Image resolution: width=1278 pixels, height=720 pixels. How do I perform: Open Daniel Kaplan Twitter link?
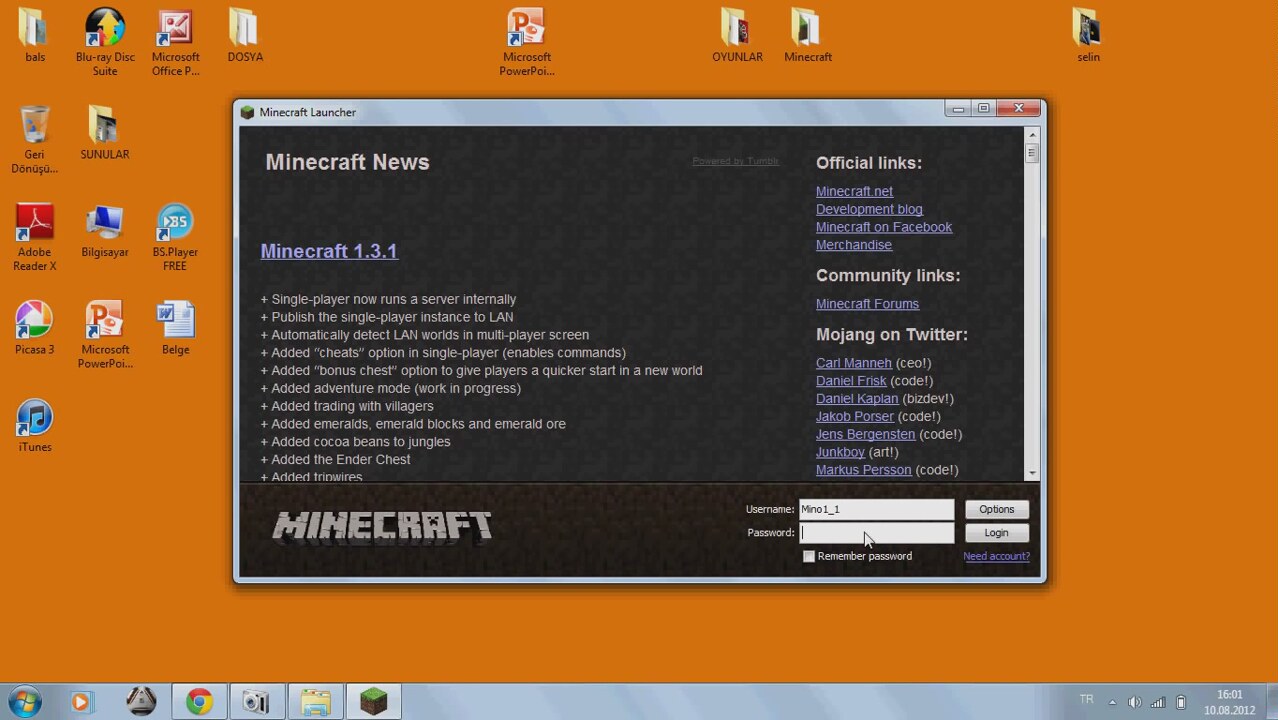[857, 399]
